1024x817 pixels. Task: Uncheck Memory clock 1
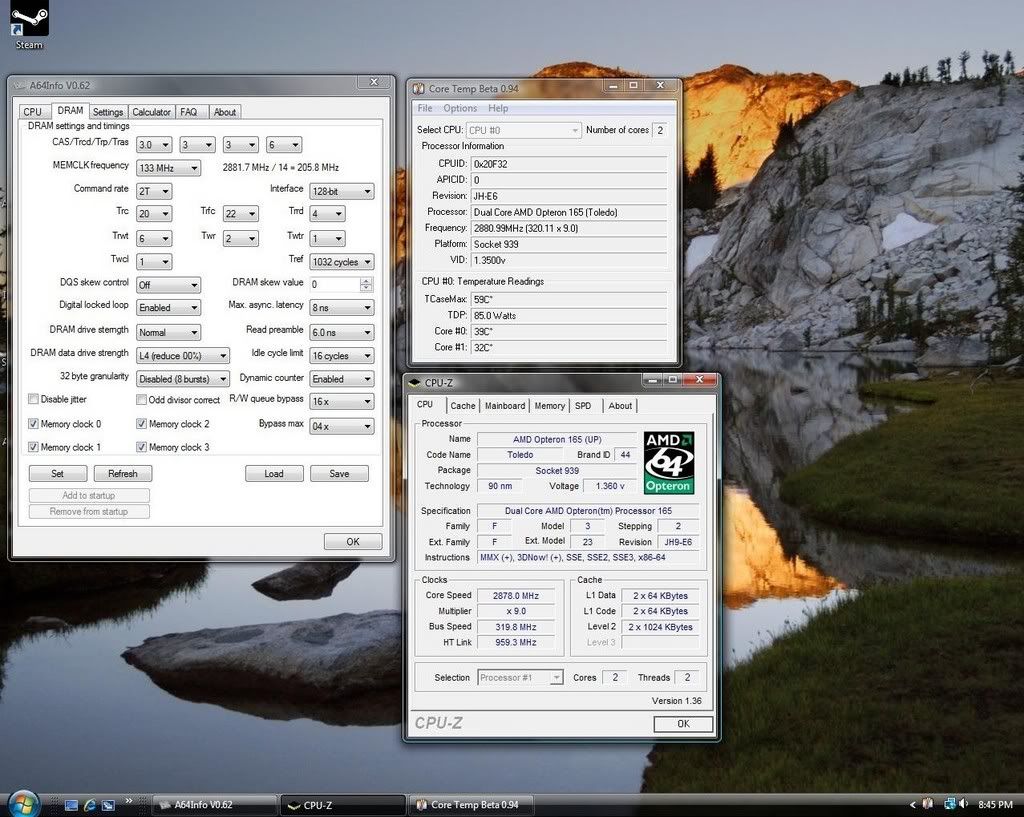coord(33,447)
